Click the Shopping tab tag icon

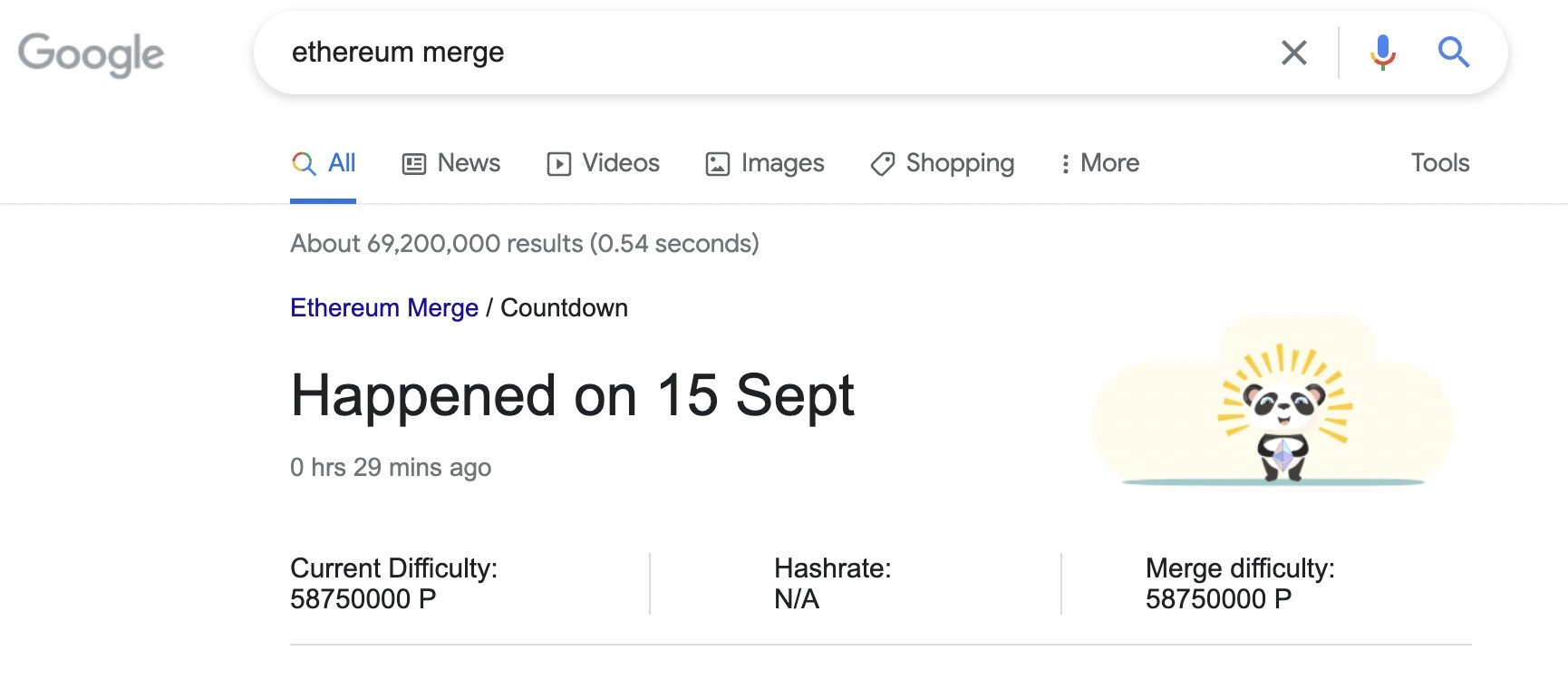click(x=883, y=164)
